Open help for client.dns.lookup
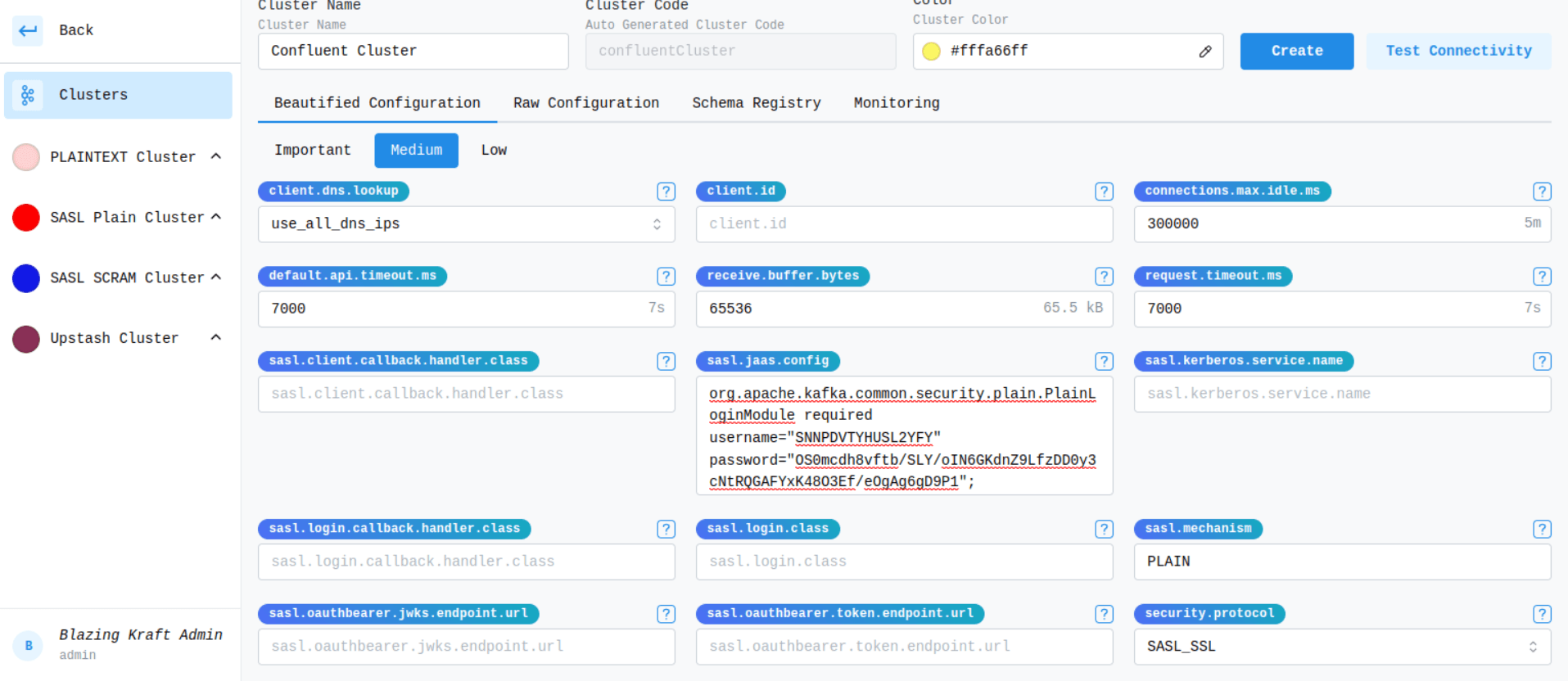 pos(666,192)
